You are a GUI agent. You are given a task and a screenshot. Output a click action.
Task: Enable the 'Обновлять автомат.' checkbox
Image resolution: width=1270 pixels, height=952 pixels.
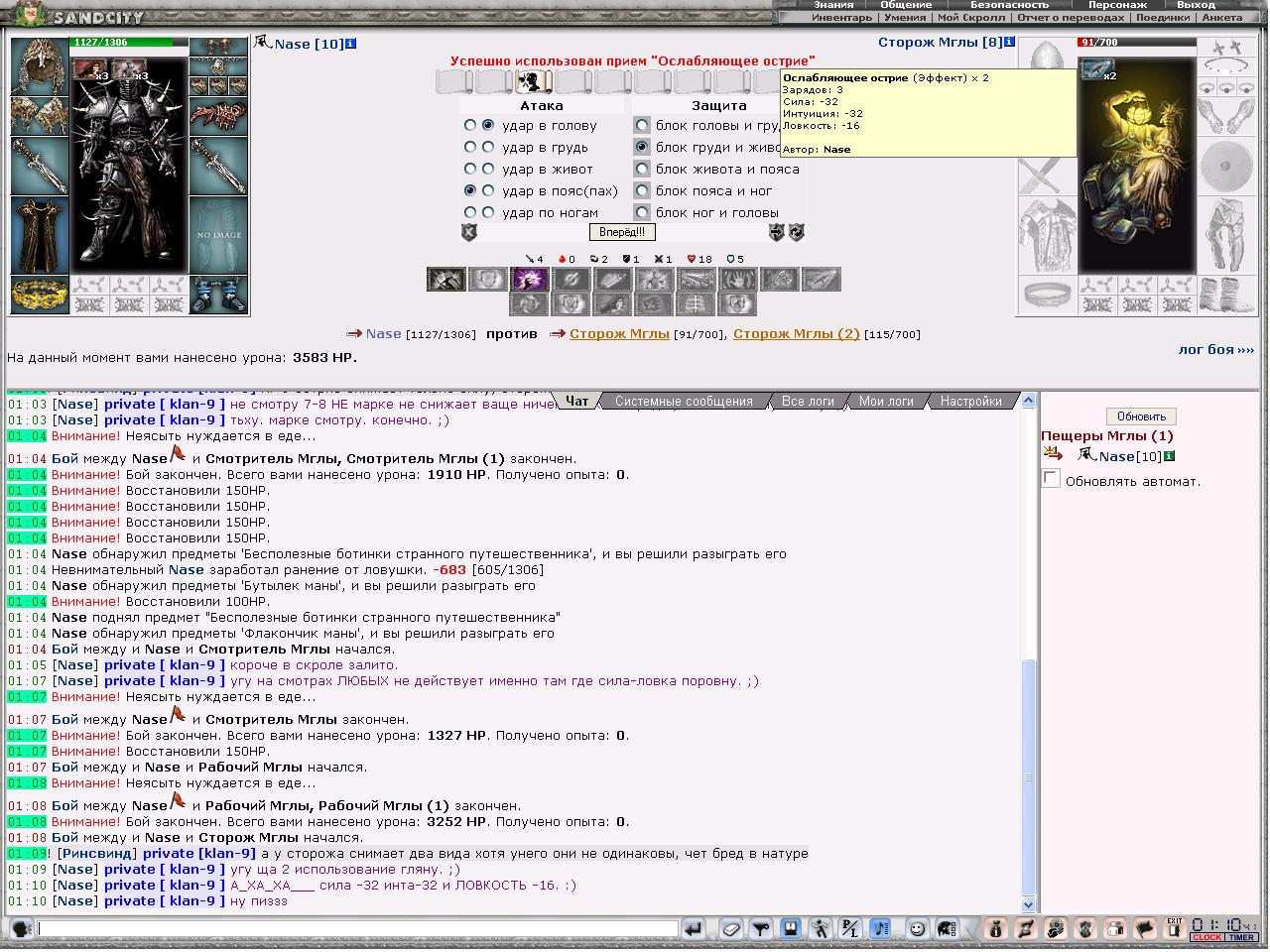1051,480
